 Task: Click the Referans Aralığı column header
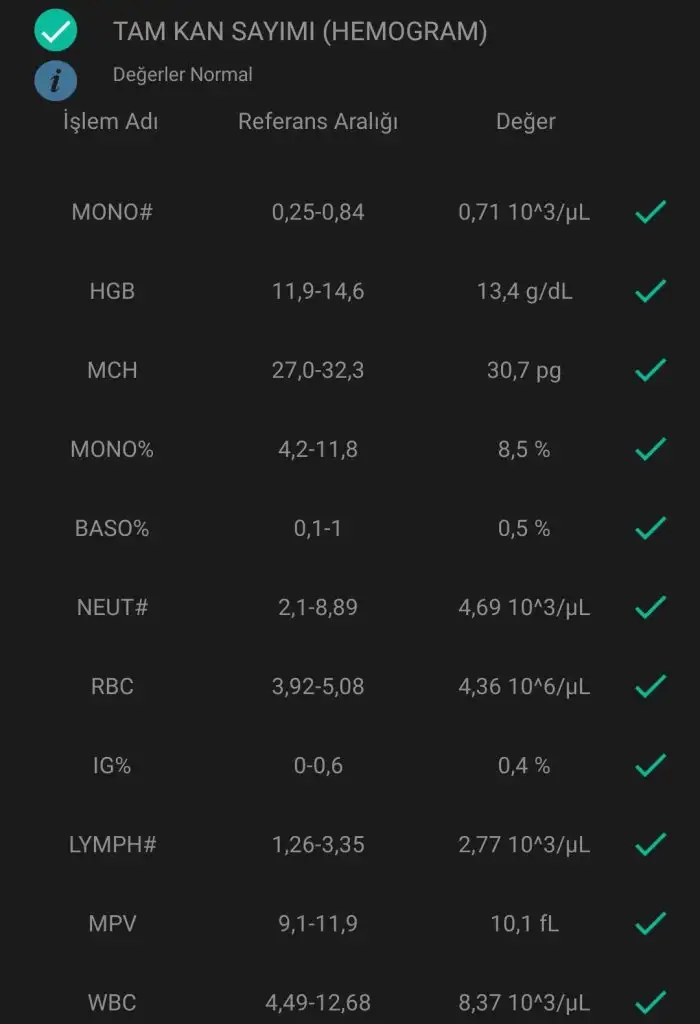click(x=318, y=122)
